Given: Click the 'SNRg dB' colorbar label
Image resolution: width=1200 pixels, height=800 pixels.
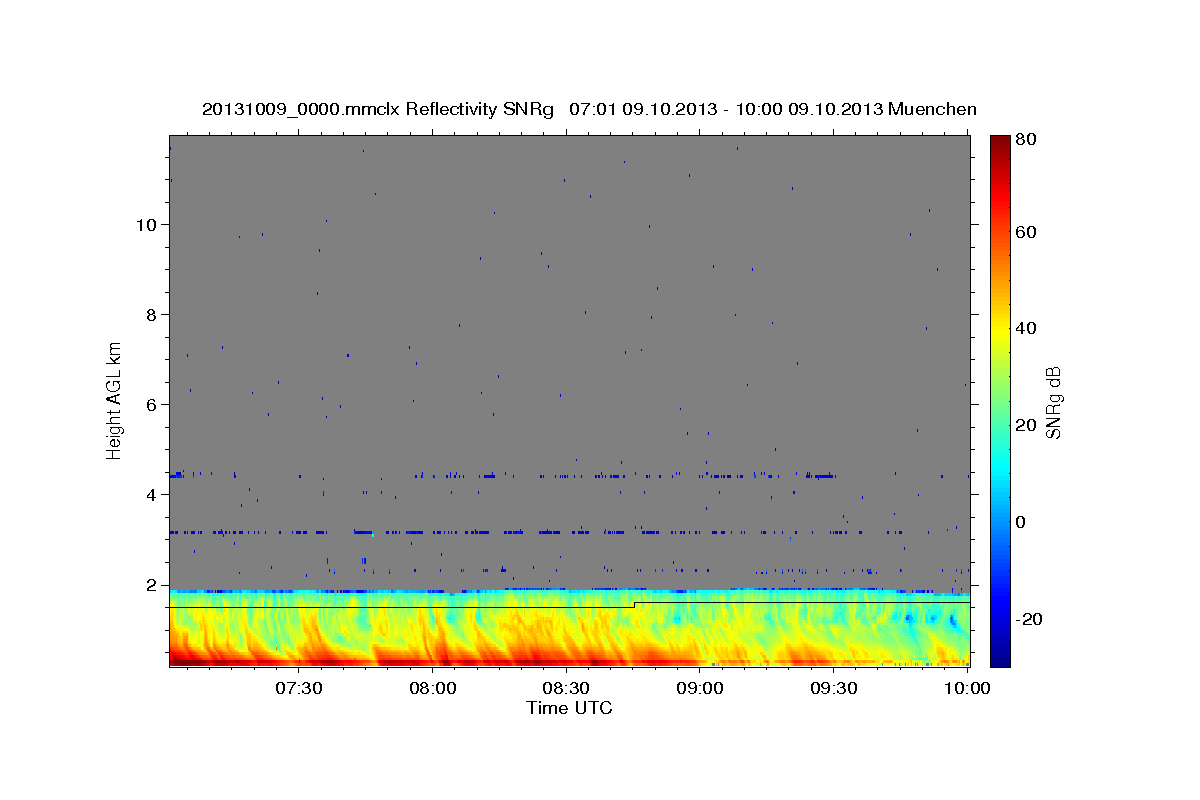Looking at the screenshot, I should click(x=1053, y=401).
